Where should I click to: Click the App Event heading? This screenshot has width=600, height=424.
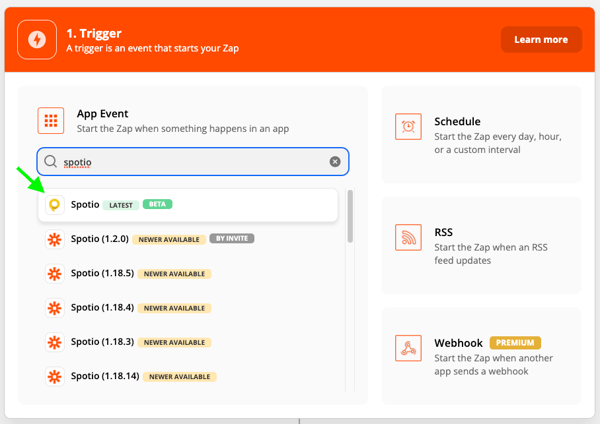coord(102,114)
